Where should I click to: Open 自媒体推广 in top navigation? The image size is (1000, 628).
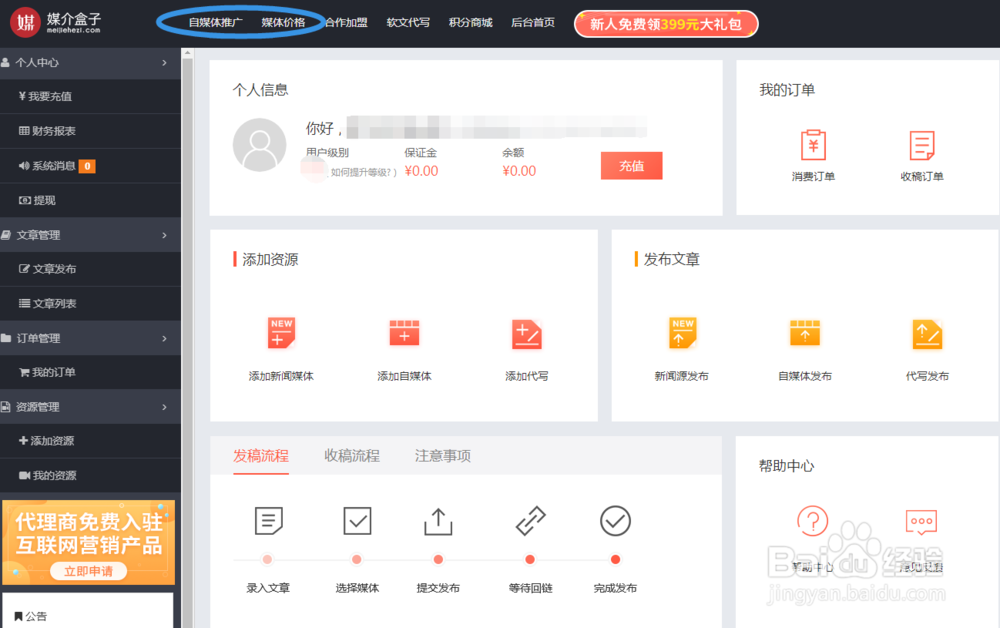click(x=216, y=23)
